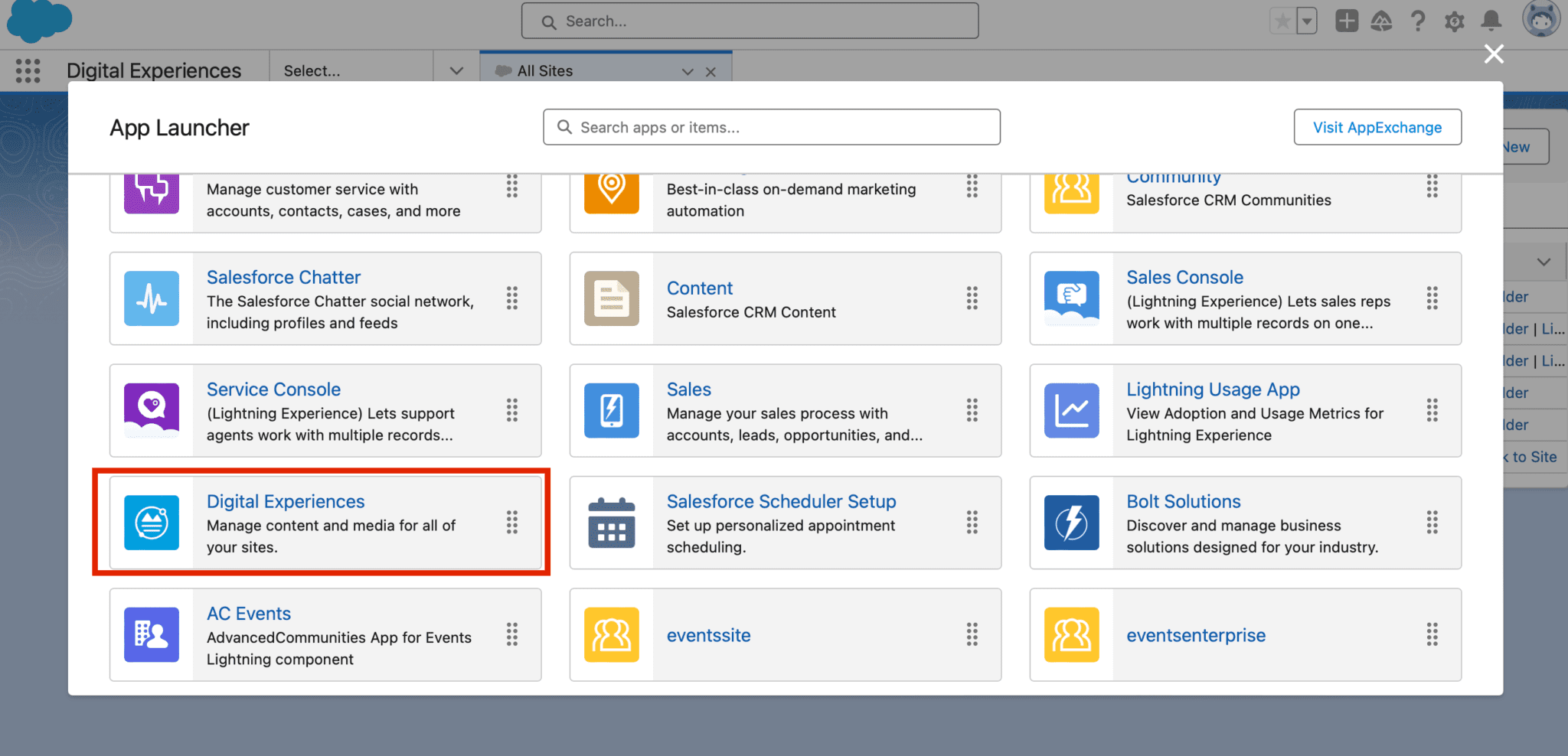Click inside the Search apps or items field
The image size is (1568, 756).
pyautogui.click(x=770, y=127)
